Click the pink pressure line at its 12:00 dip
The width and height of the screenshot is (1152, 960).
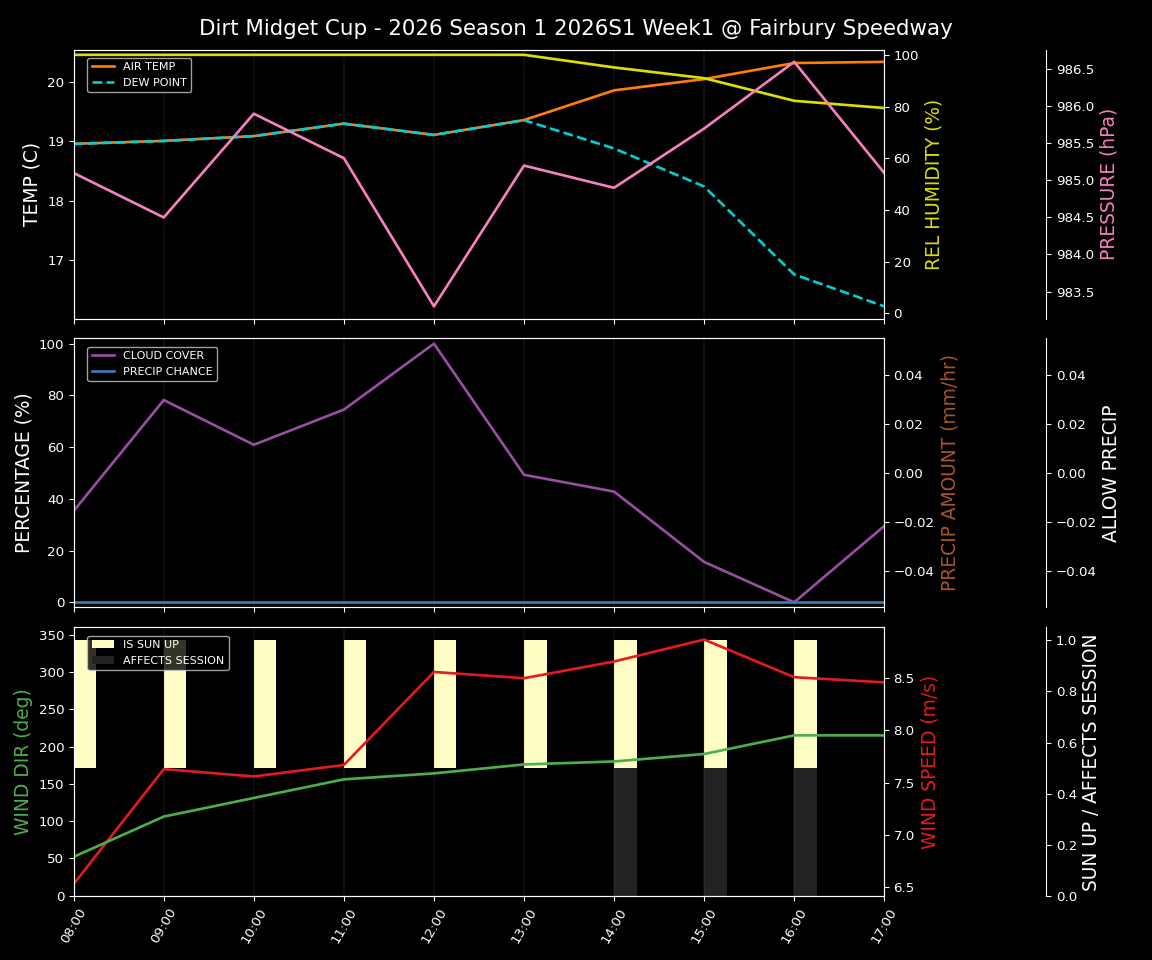tap(435, 304)
